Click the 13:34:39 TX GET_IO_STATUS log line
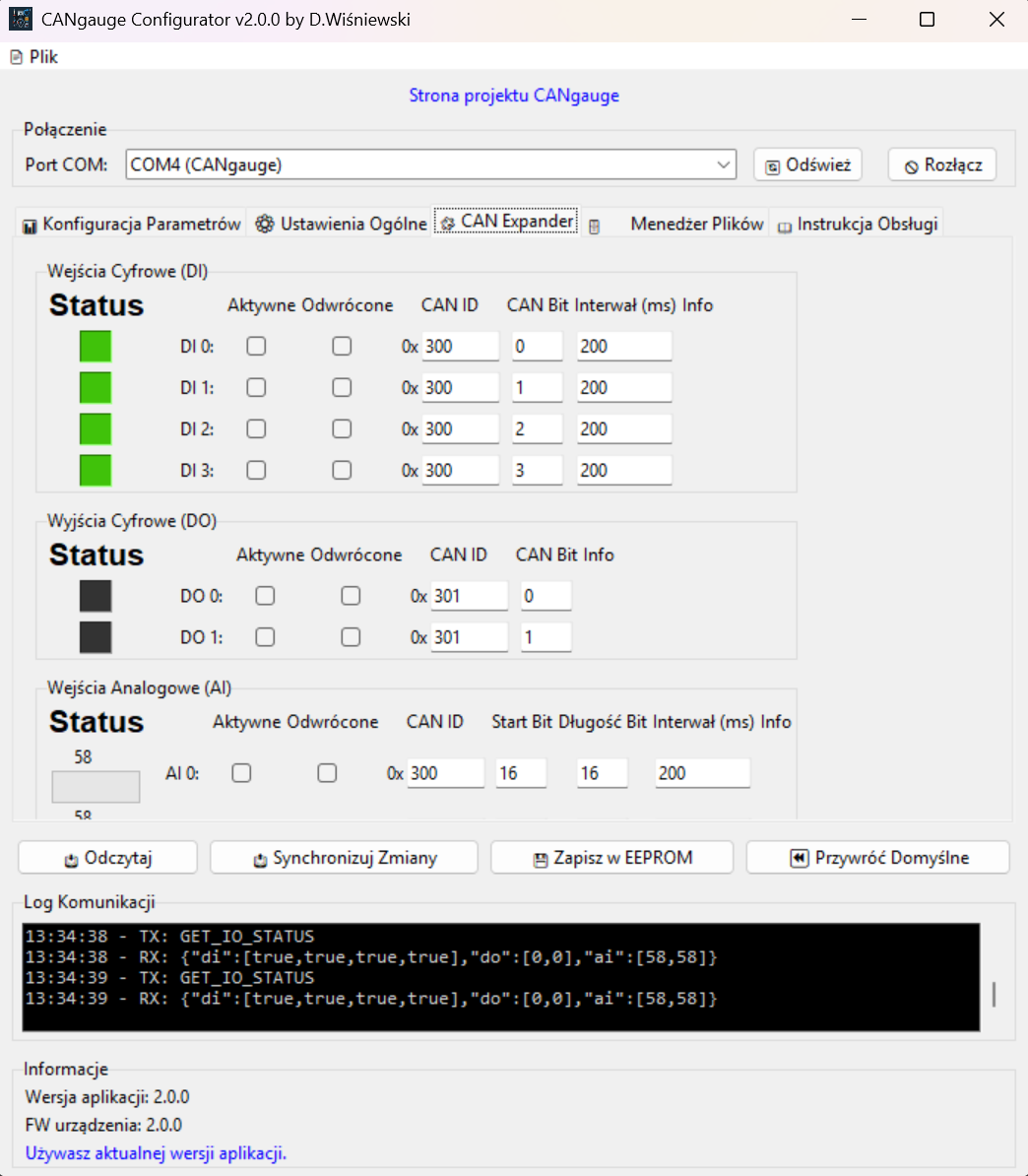 [169, 978]
